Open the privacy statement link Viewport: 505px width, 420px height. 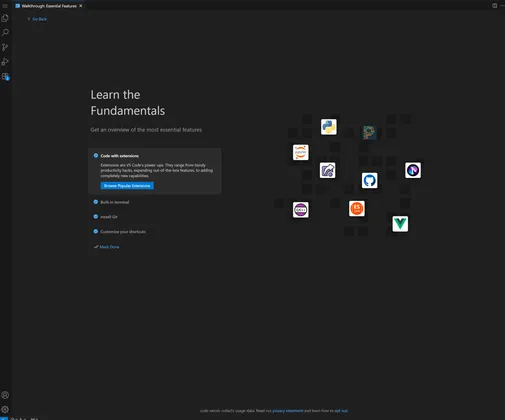click(288, 411)
